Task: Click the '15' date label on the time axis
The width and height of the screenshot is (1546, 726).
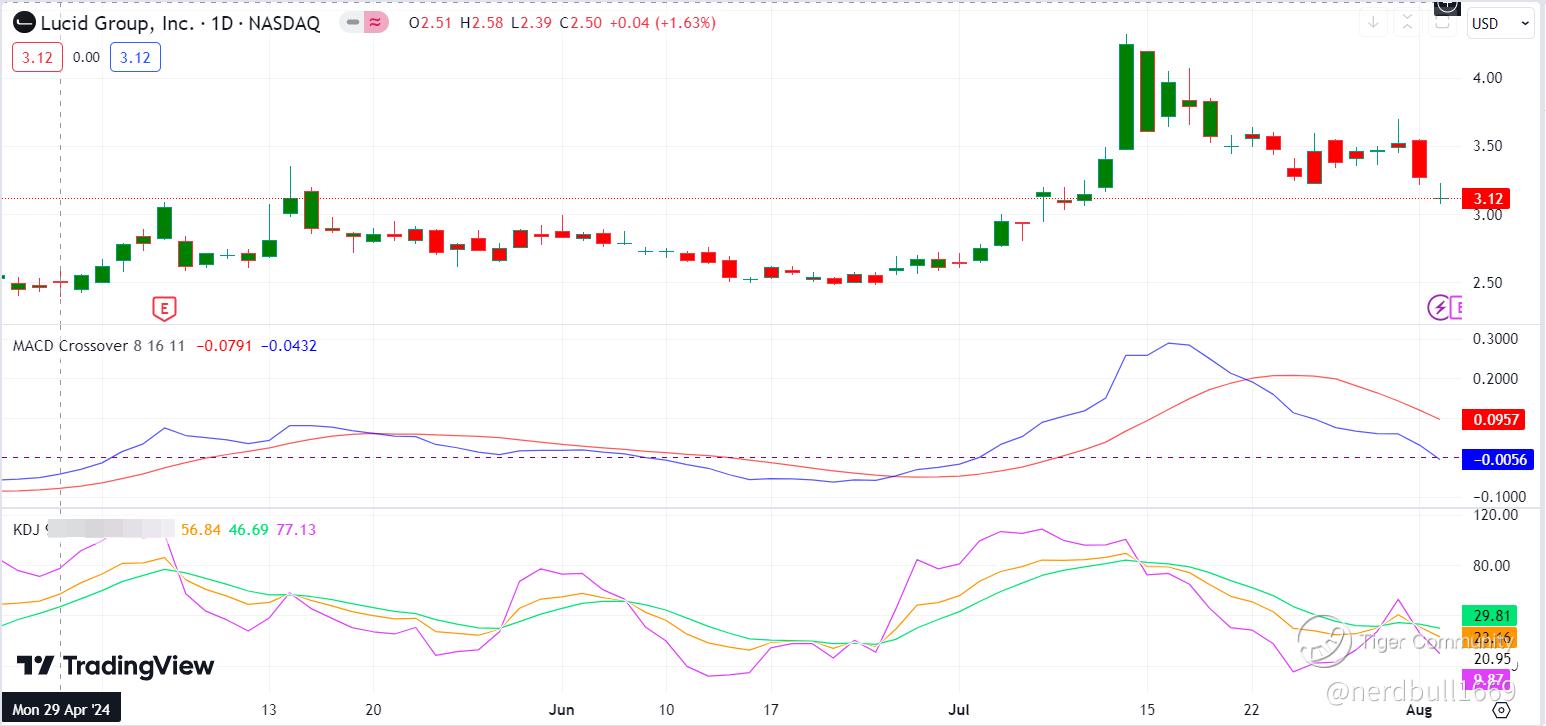Action: click(x=1148, y=710)
